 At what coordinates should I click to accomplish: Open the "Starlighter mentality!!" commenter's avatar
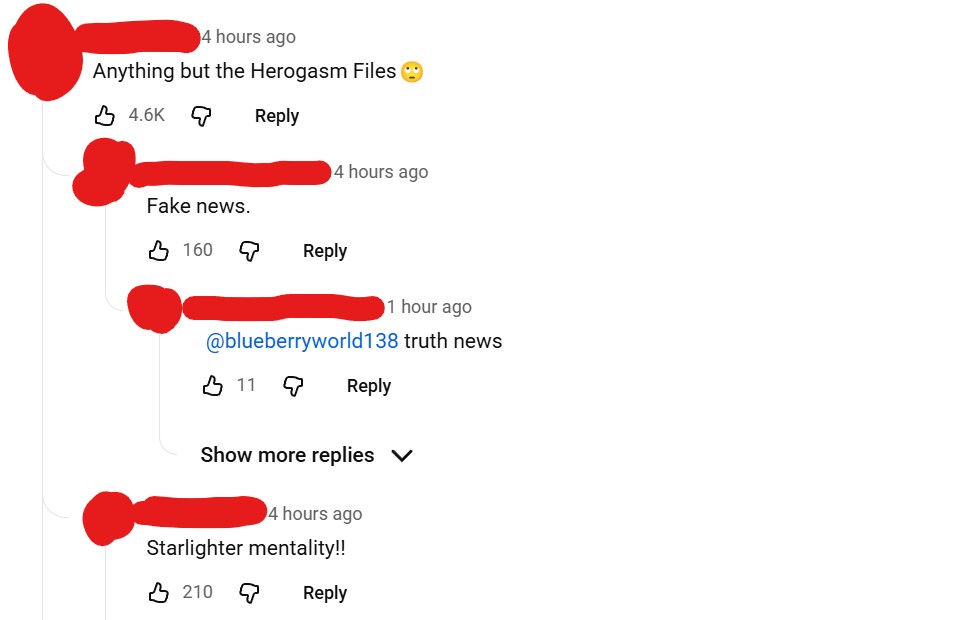click(109, 518)
